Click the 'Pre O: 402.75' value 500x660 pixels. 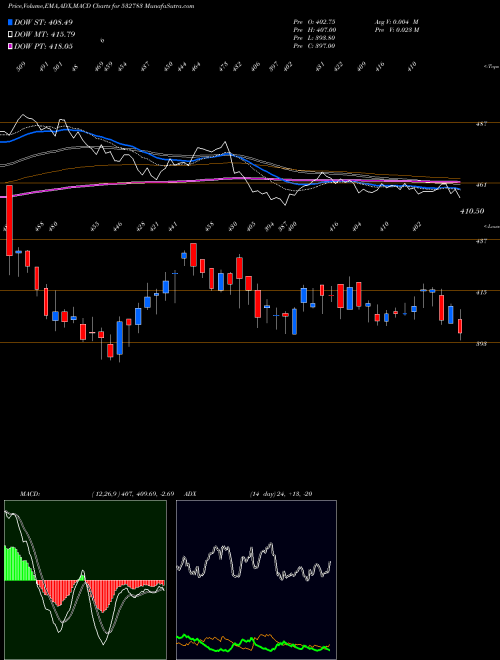[x=314, y=21]
